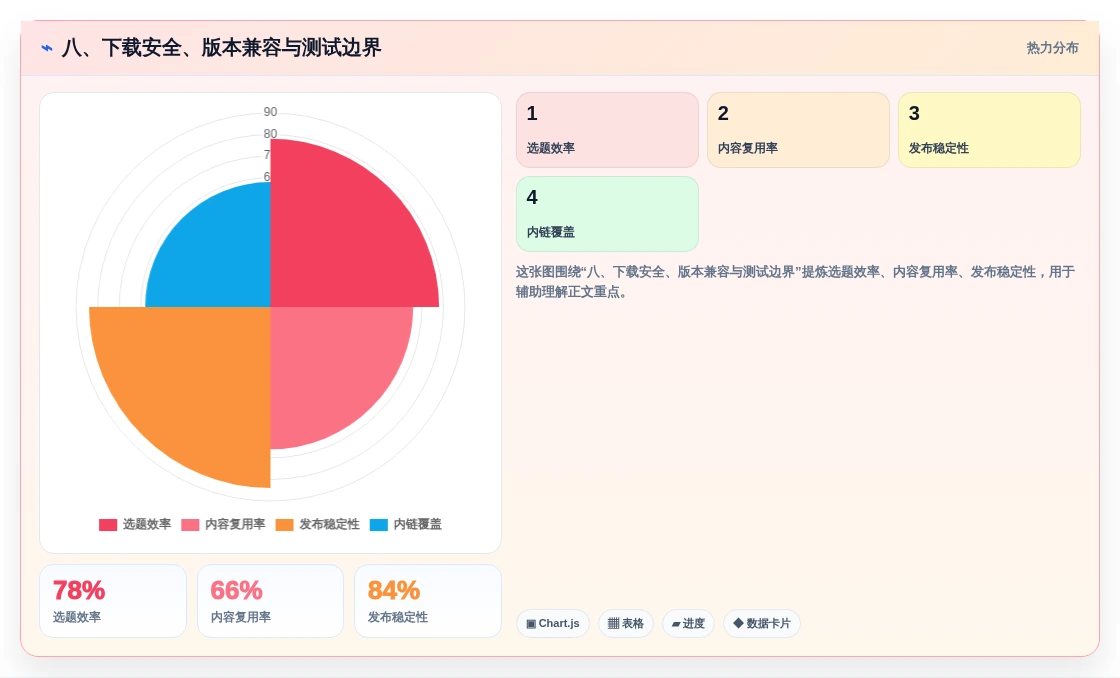Click the orange 发布稳定性 legend color box
The image size is (1120, 678).
pos(285,525)
